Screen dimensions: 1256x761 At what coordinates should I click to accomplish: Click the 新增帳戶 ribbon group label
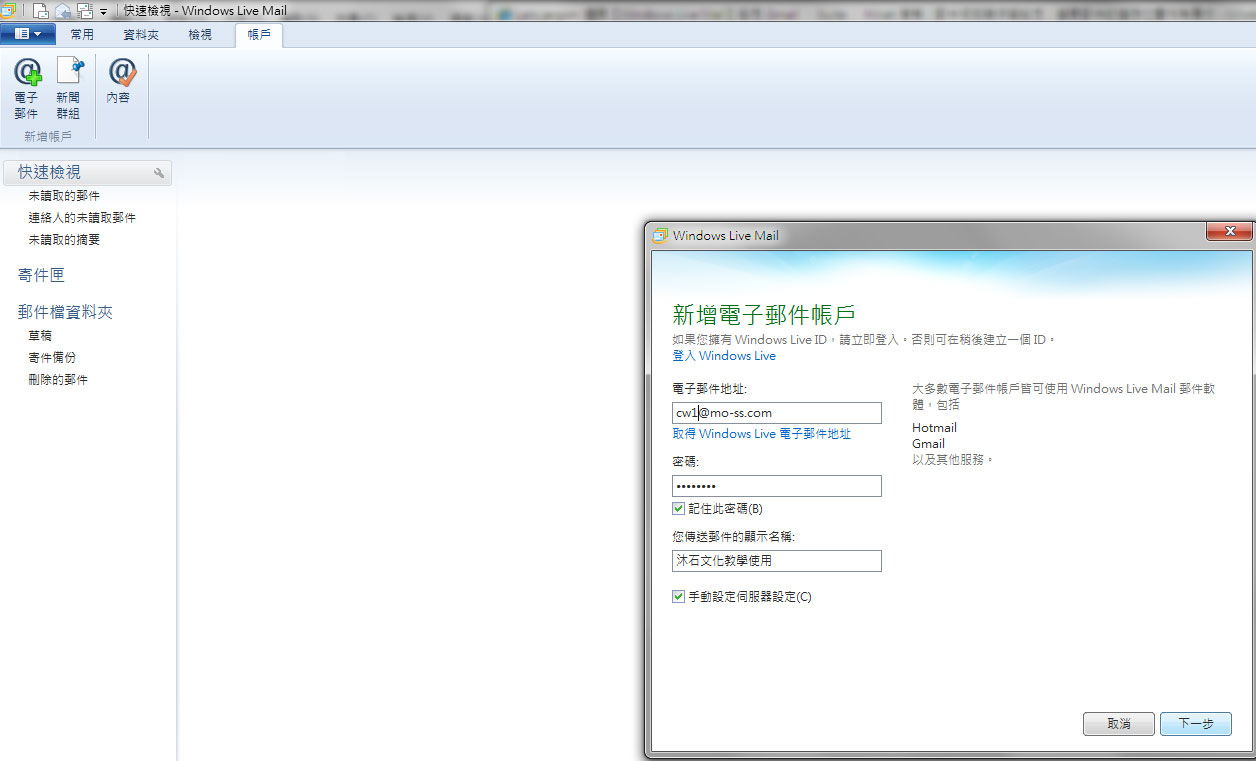coord(48,136)
